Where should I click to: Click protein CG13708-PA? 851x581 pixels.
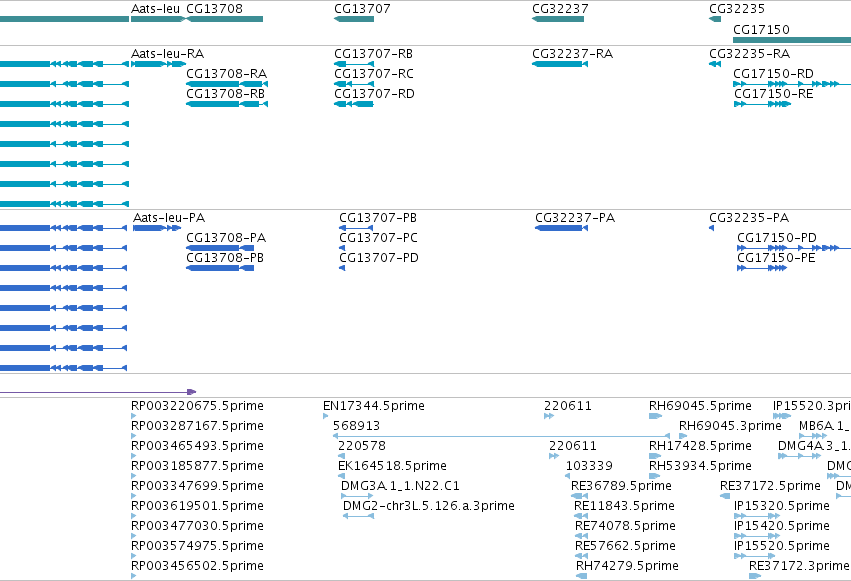226,238
